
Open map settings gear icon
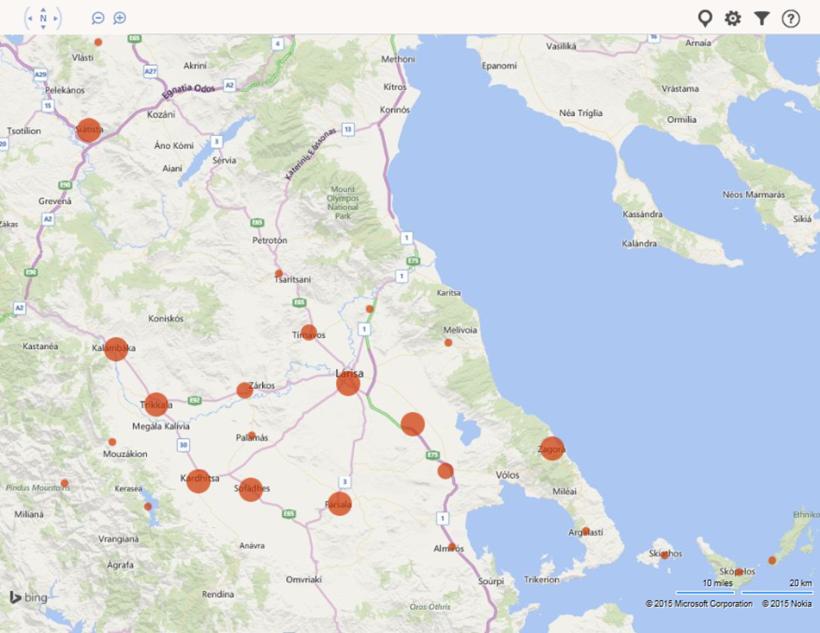[x=733, y=19]
